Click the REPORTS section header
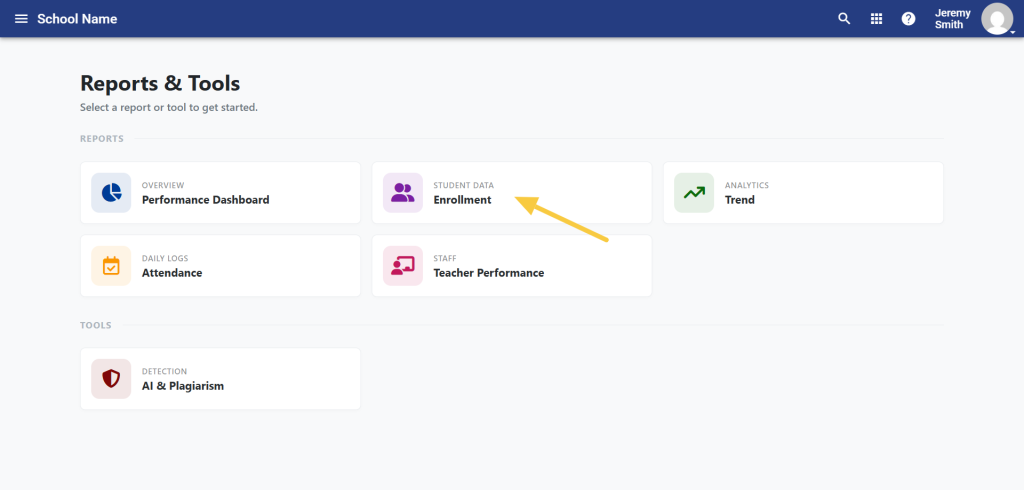Screen dimensions: 1024x490 [x=102, y=139]
